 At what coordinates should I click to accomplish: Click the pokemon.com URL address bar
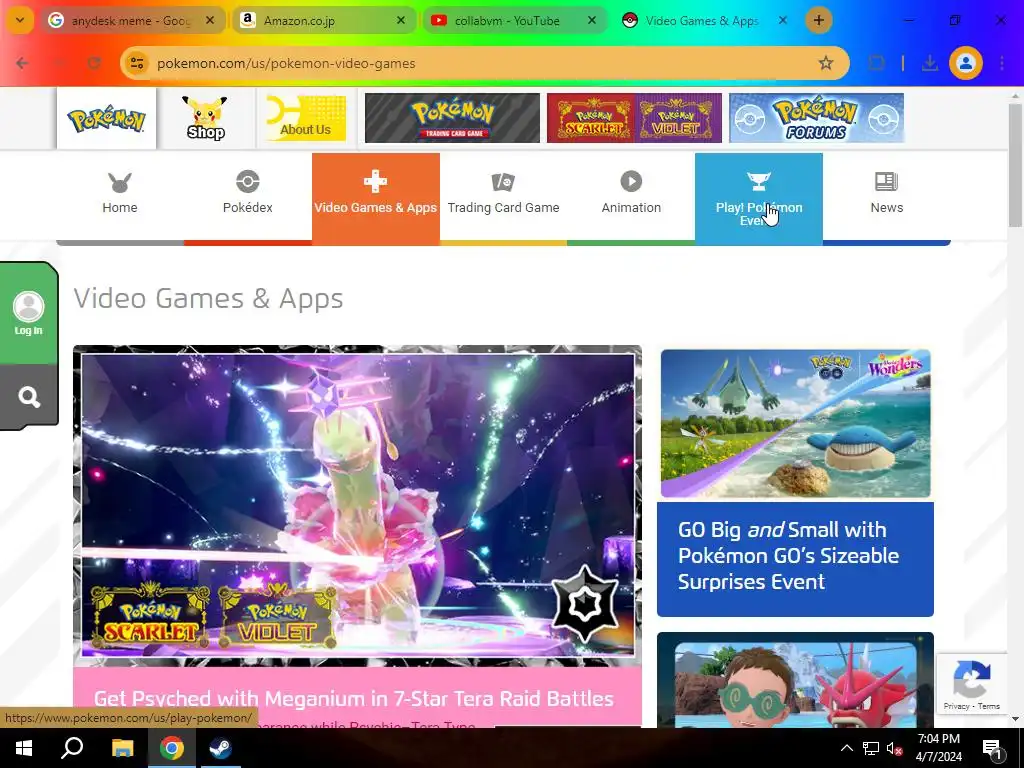click(483, 63)
